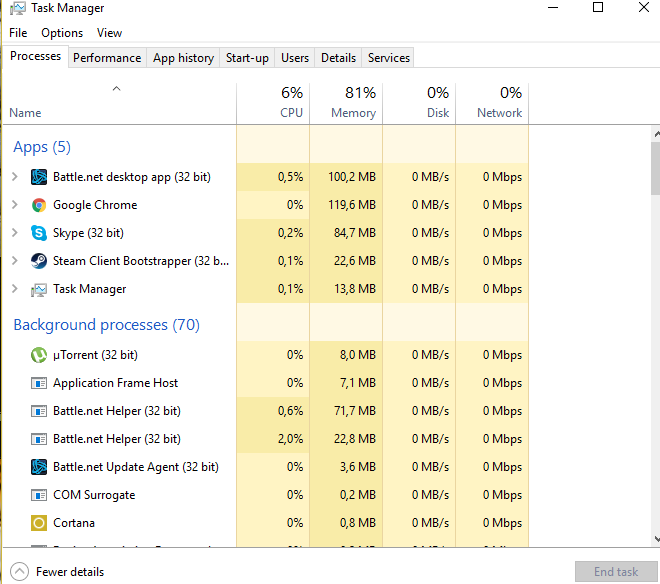
Task: Sort by the Disk column header
Action: click(419, 104)
